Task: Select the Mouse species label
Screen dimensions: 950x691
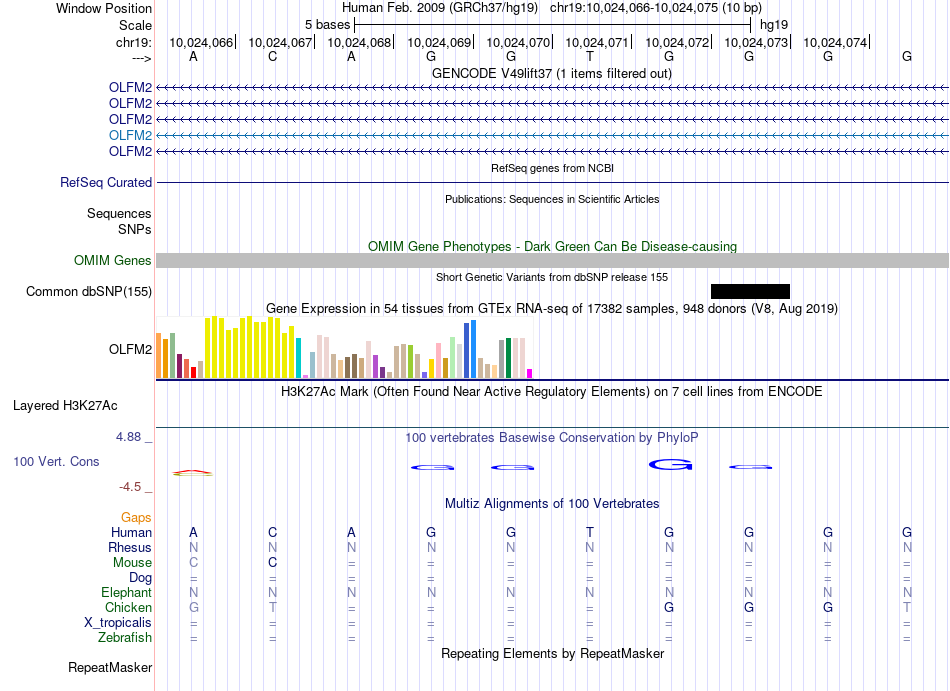Action: click(x=132, y=563)
